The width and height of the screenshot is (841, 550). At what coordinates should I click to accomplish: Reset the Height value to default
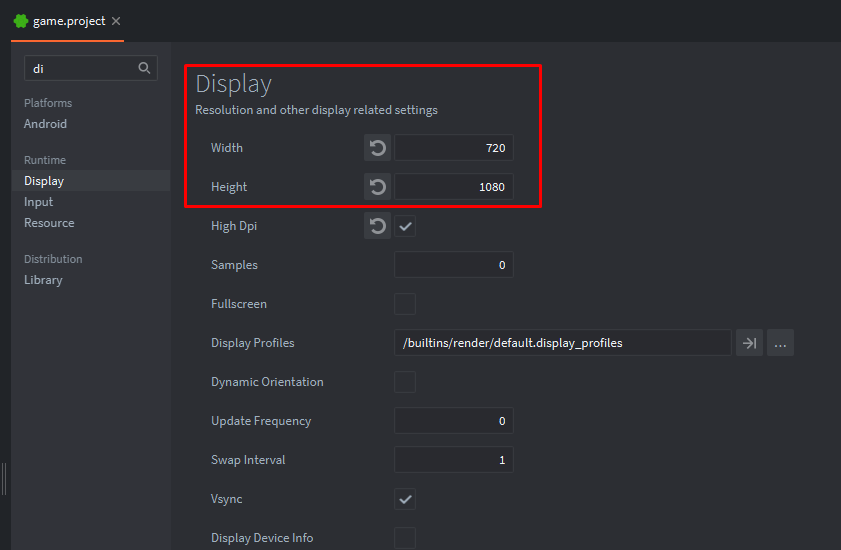click(x=377, y=187)
